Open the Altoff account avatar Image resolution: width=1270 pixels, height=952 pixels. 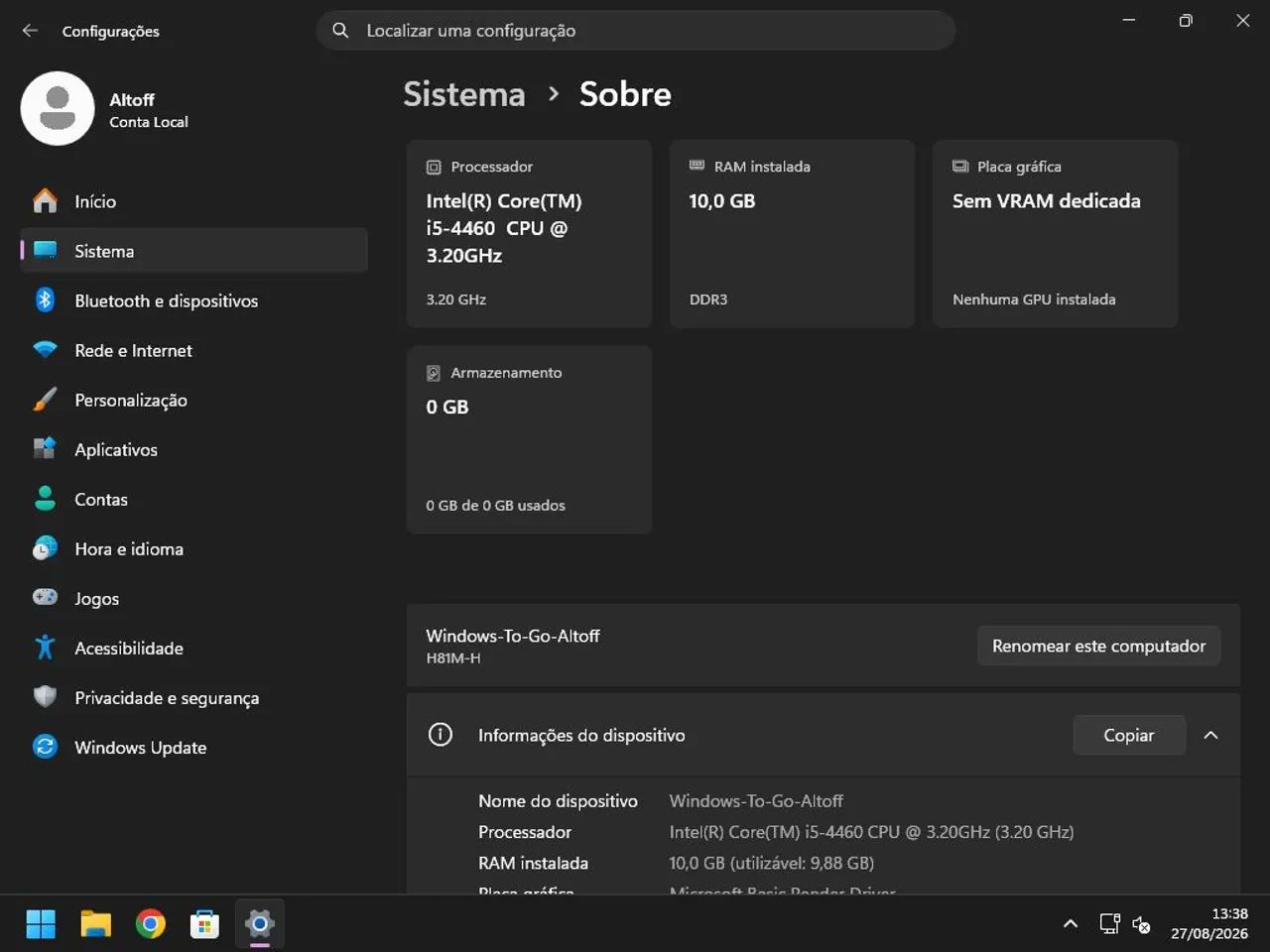point(58,108)
